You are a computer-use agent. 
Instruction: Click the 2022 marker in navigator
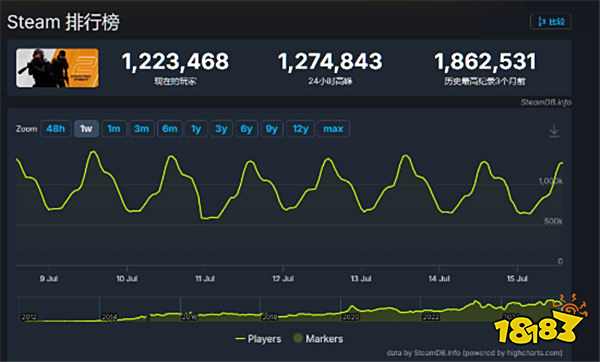click(431, 317)
